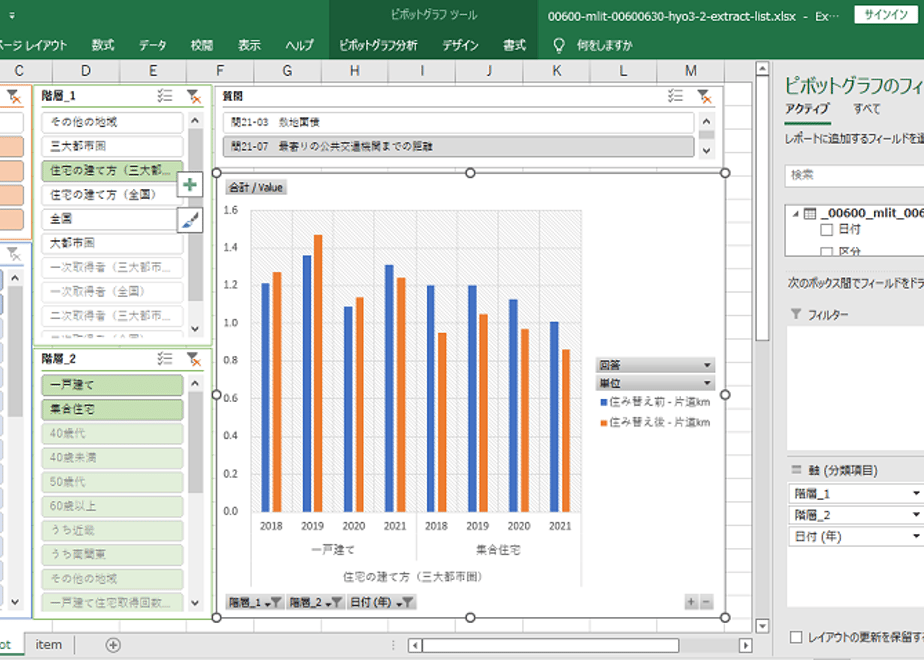Expand entire field with chart plus button

click(691, 602)
